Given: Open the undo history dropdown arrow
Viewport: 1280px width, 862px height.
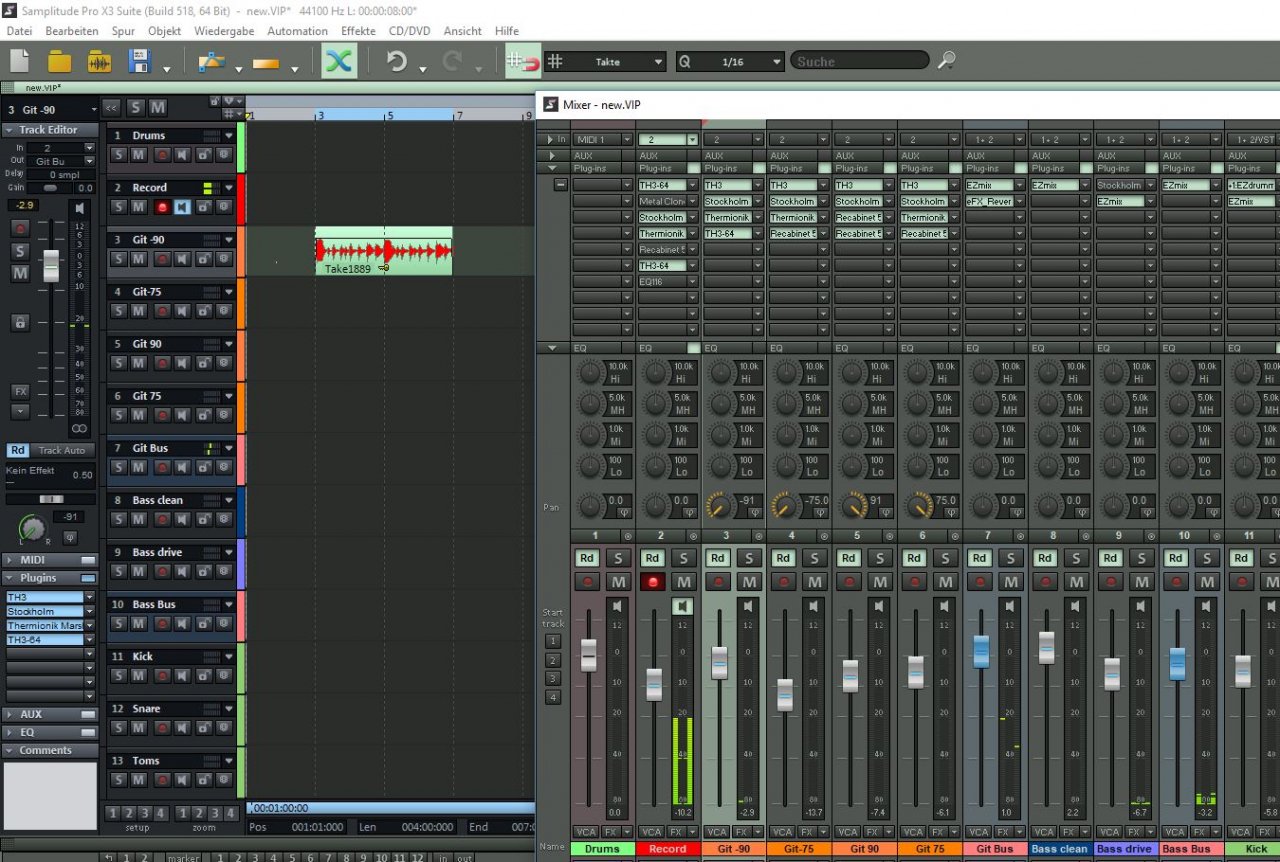Looking at the screenshot, I should point(423,69).
